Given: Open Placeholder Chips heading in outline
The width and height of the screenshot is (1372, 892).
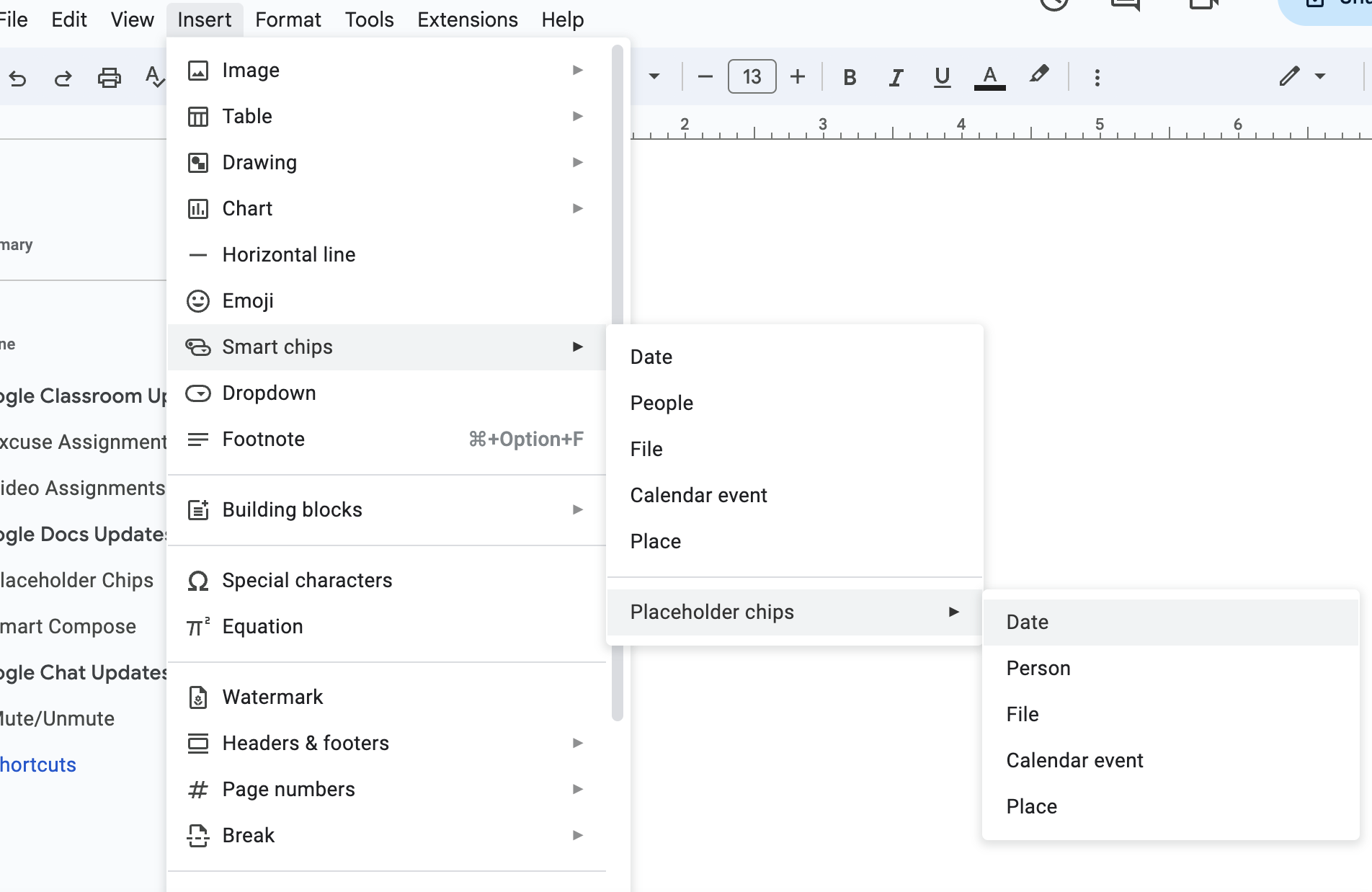Looking at the screenshot, I should tap(76, 581).
